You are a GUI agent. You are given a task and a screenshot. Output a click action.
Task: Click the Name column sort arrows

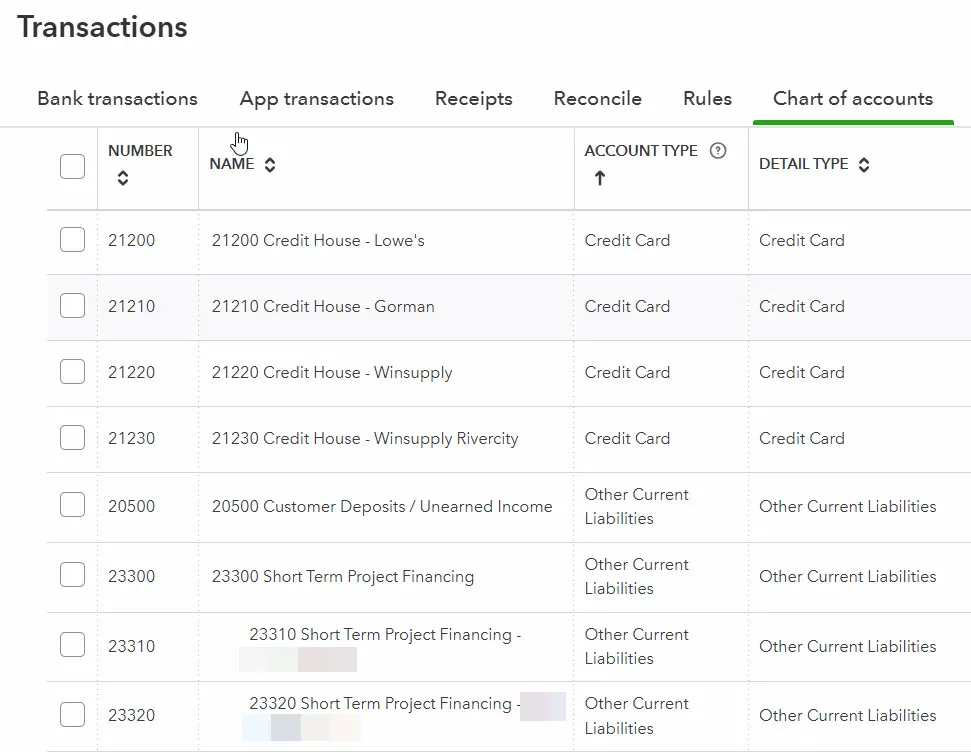tap(270, 165)
